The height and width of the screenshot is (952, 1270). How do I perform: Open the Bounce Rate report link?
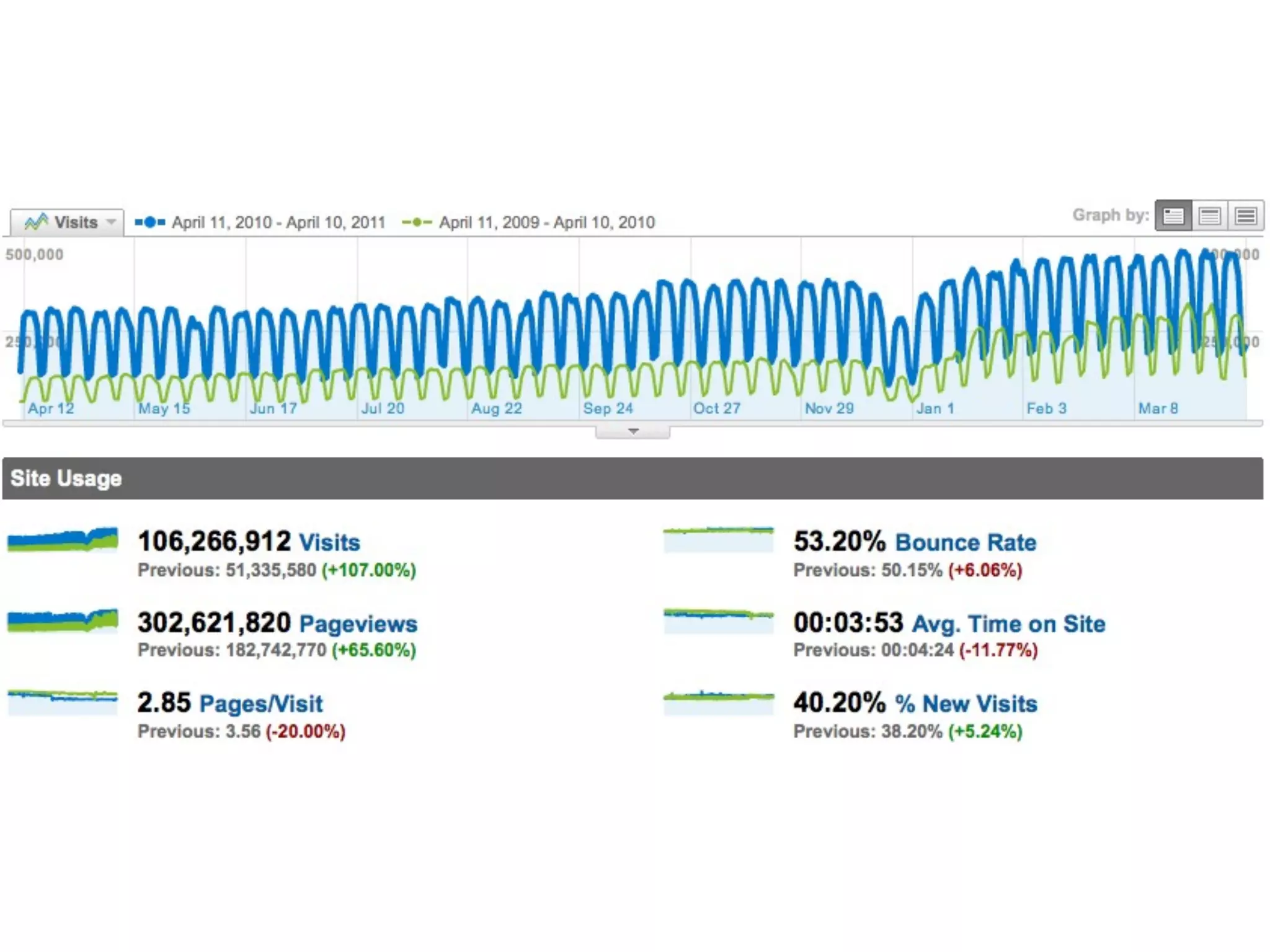(966, 542)
